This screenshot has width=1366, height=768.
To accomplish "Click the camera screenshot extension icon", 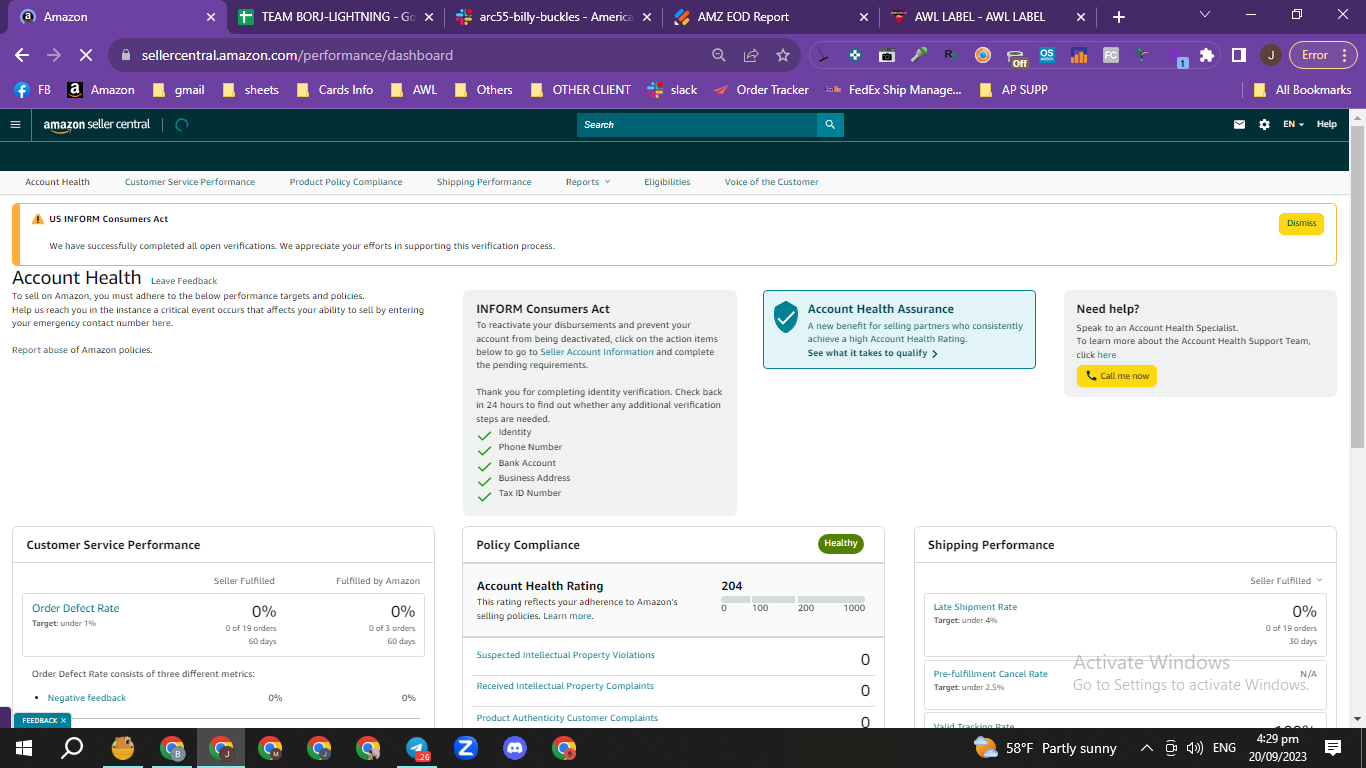I will tap(887, 55).
